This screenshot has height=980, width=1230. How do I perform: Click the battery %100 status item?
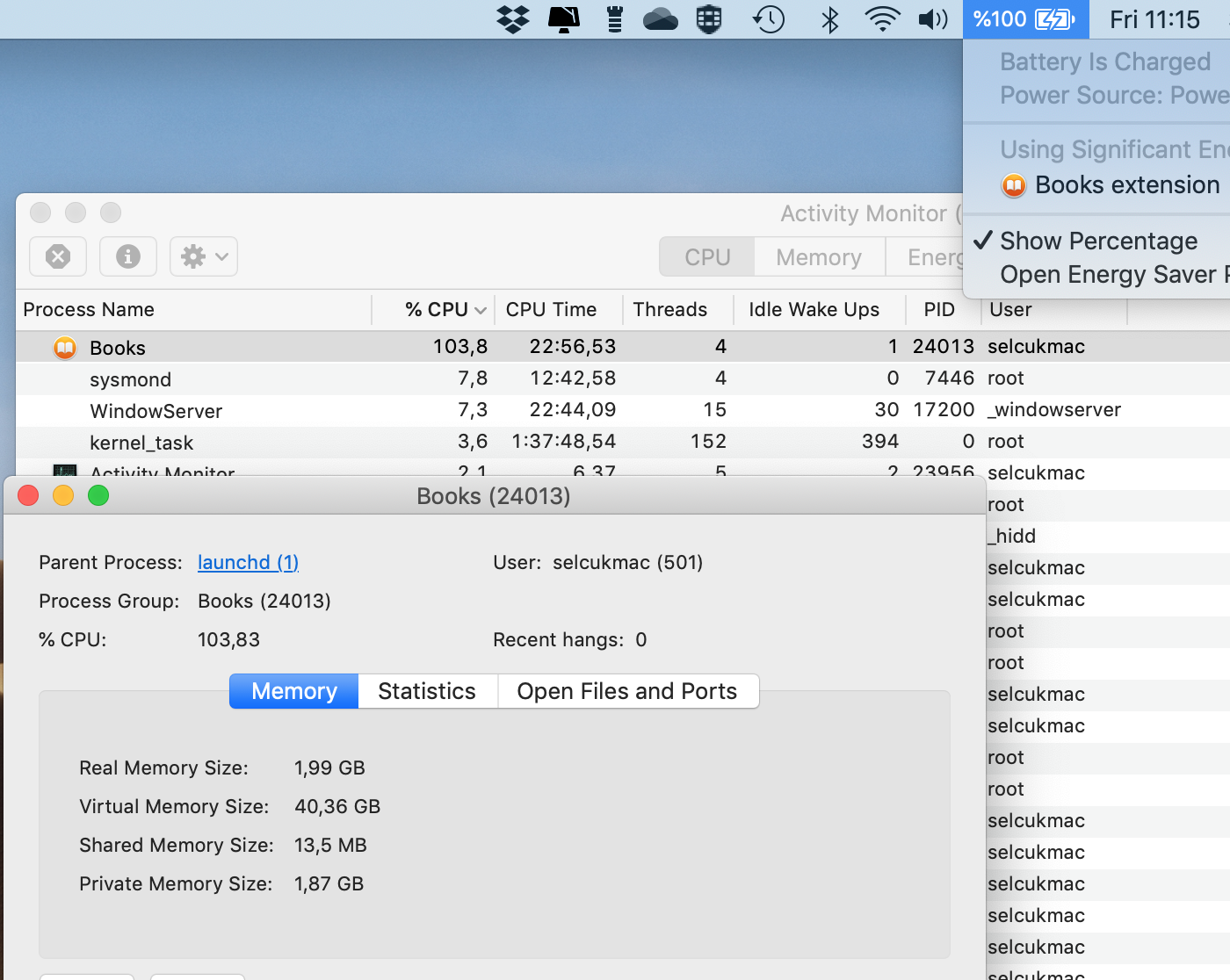coord(1026,18)
